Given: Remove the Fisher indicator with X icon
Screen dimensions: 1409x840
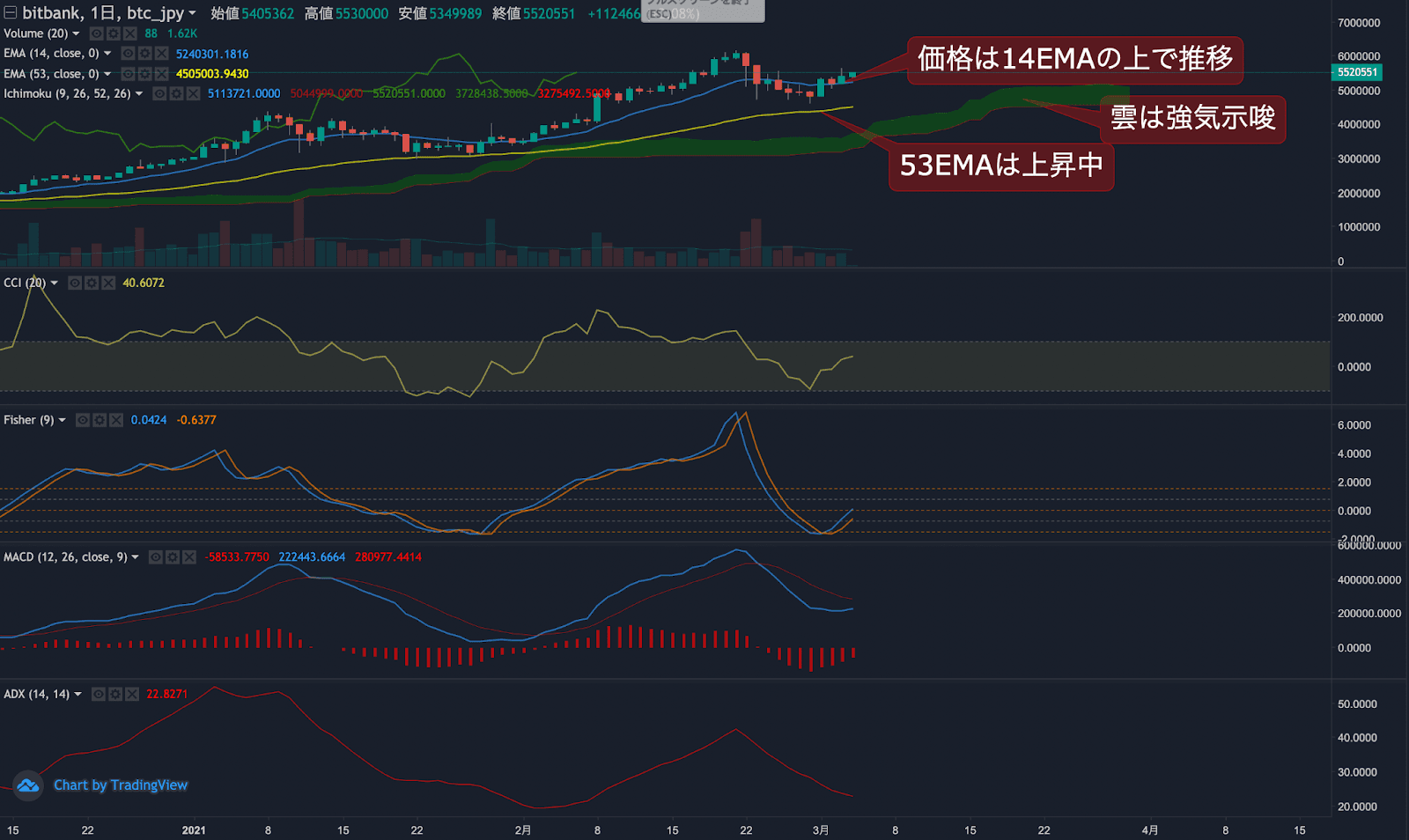Looking at the screenshot, I should pos(116,420).
